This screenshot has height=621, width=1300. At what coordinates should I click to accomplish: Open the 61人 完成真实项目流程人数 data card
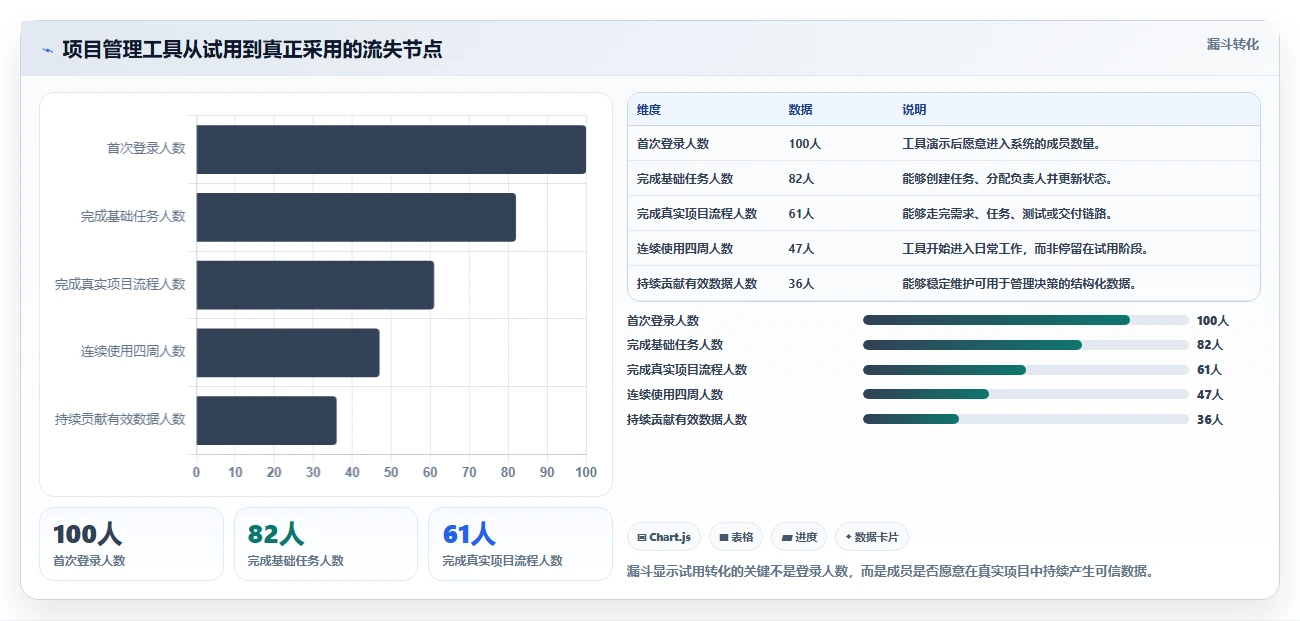[x=520, y=544]
